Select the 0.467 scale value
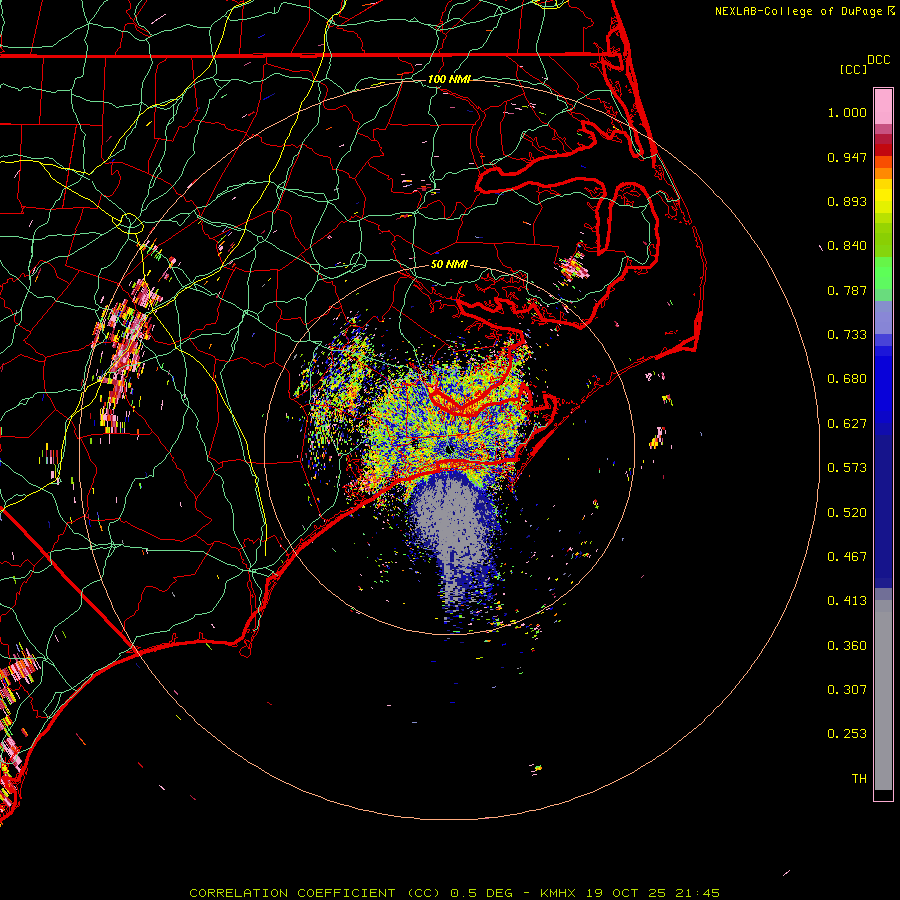The width and height of the screenshot is (900, 900). point(847,557)
